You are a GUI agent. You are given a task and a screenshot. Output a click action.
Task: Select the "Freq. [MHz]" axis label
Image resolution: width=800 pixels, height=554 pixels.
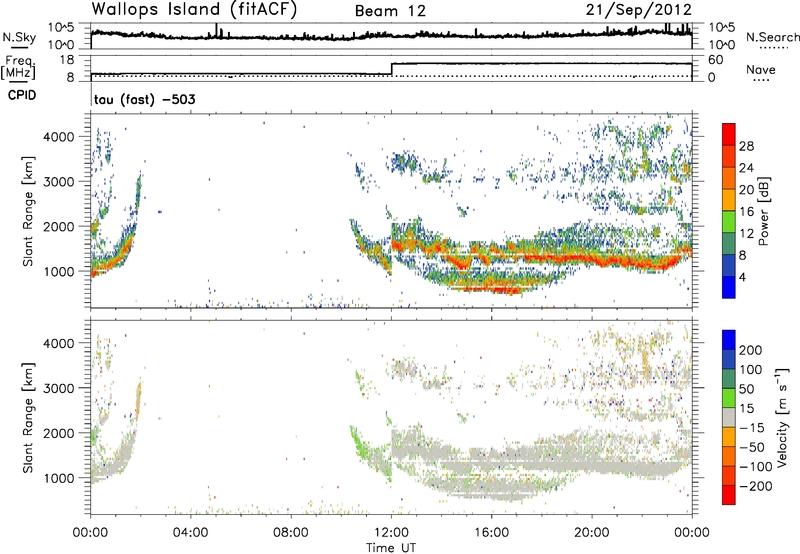20,67
